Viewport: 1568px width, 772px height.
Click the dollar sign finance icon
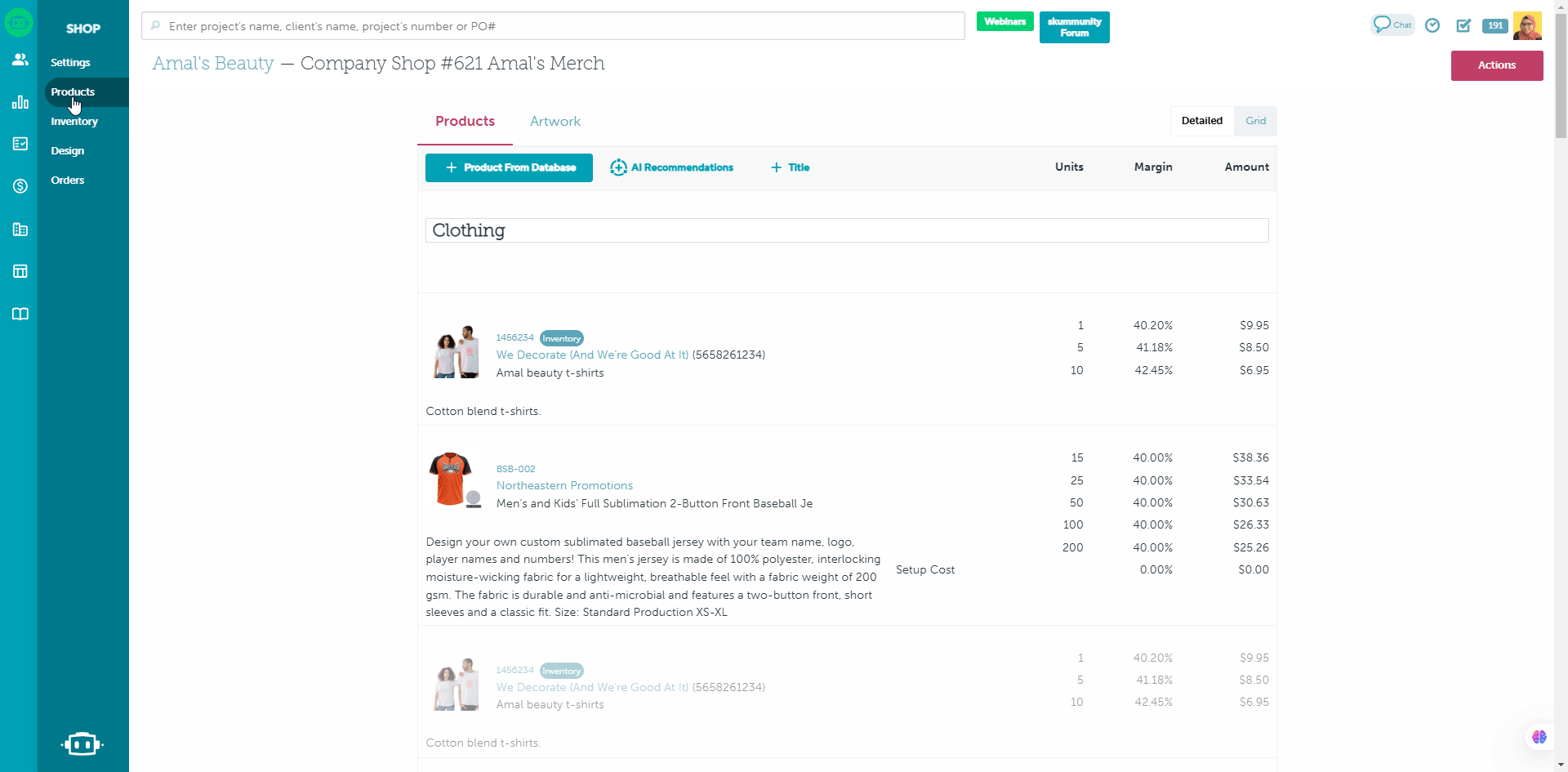tap(20, 186)
